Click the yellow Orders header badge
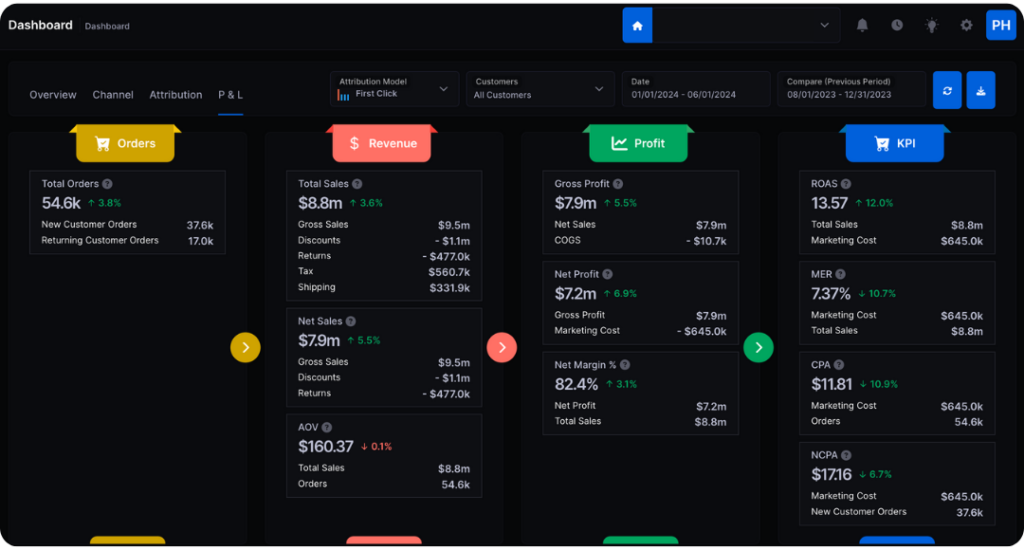Image resolution: width=1024 pixels, height=550 pixels. pos(125,143)
